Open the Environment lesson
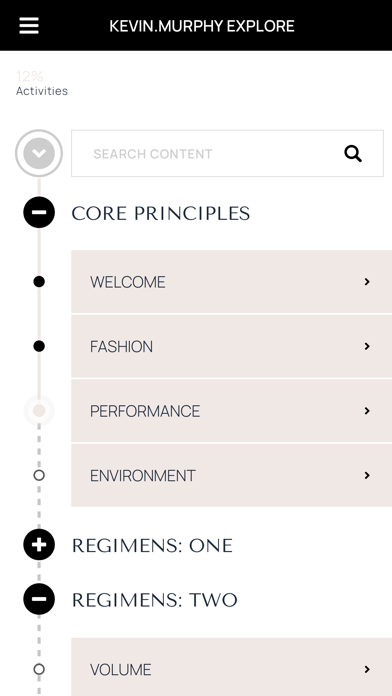The width and height of the screenshot is (392, 696). pyautogui.click(x=231, y=475)
